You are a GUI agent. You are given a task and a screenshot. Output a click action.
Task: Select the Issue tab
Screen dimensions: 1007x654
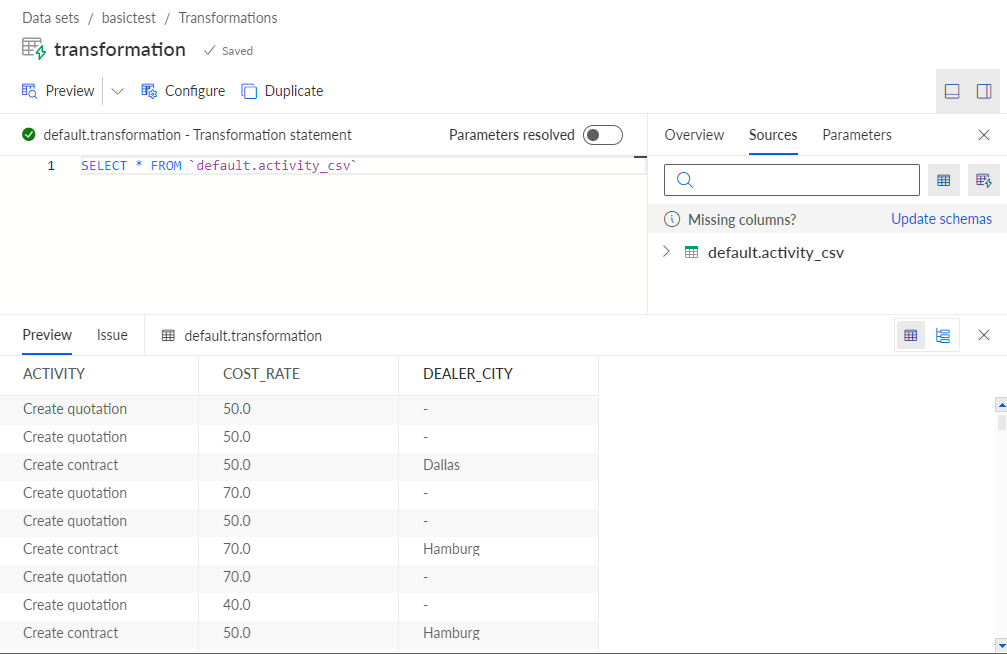coord(112,335)
